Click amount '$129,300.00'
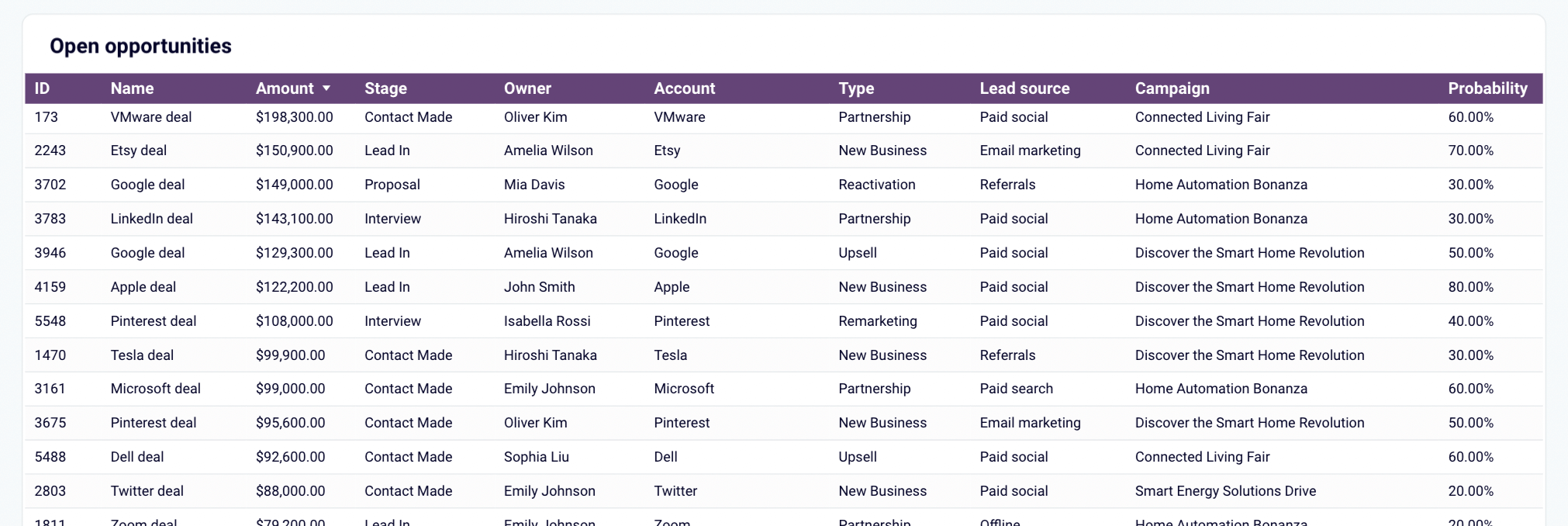 [295, 253]
